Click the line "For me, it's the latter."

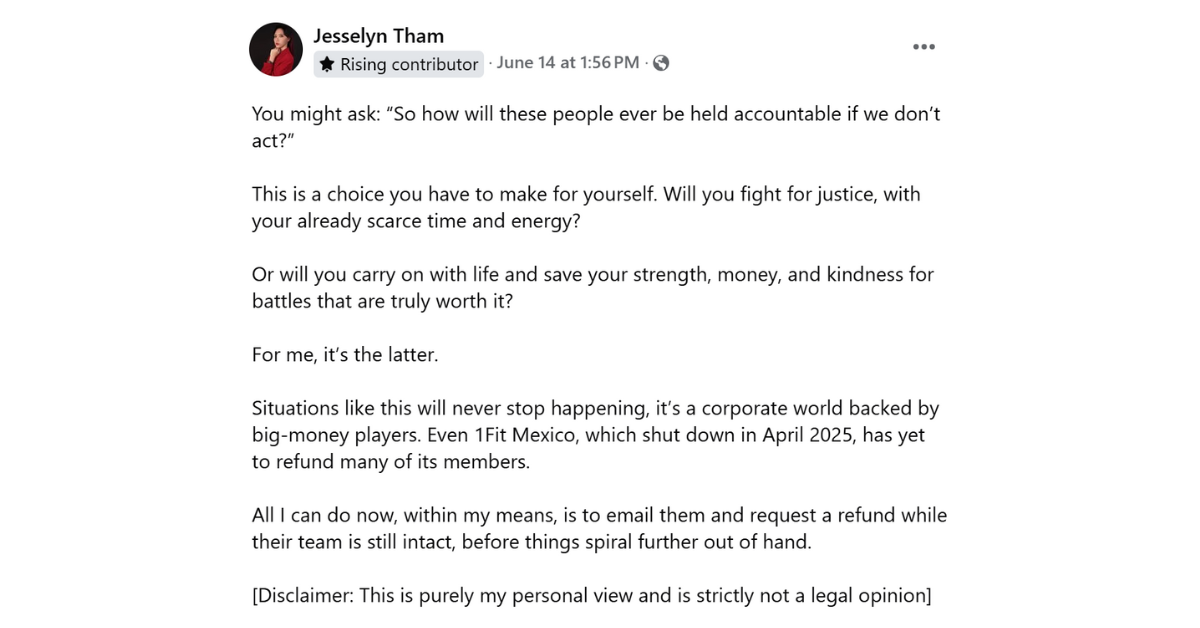pyautogui.click(x=345, y=354)
